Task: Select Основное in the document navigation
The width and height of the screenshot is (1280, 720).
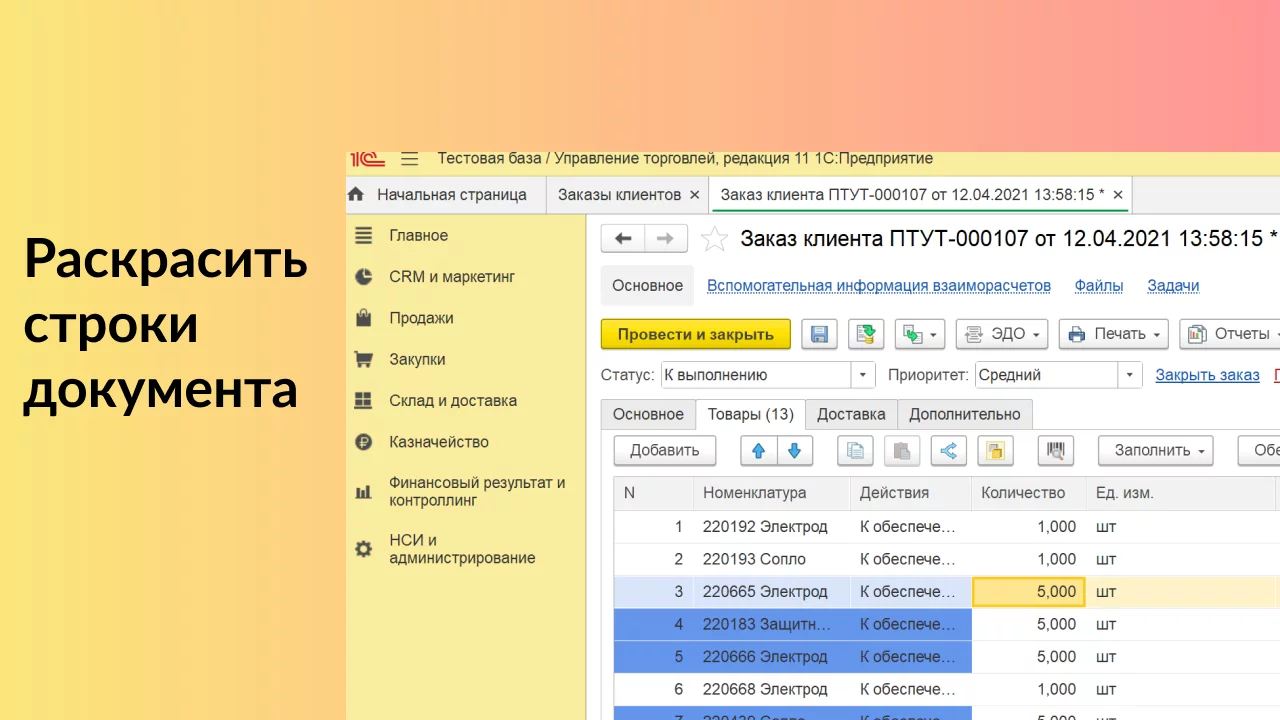Action: [x=648, y=286]
